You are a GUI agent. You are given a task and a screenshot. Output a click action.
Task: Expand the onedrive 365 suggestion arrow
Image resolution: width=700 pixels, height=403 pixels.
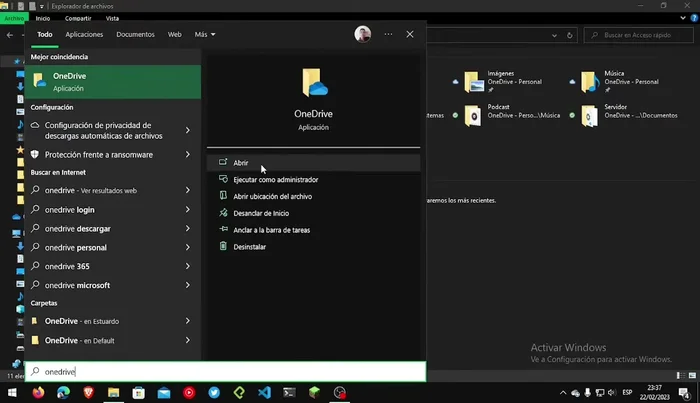pos(188,266)
